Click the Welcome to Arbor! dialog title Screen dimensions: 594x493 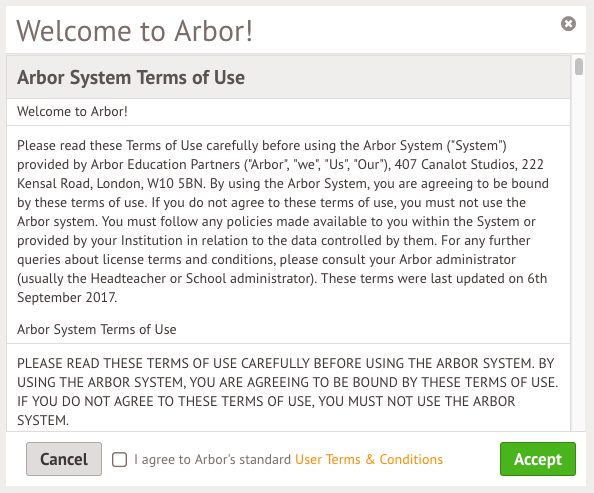coord(134,31)
